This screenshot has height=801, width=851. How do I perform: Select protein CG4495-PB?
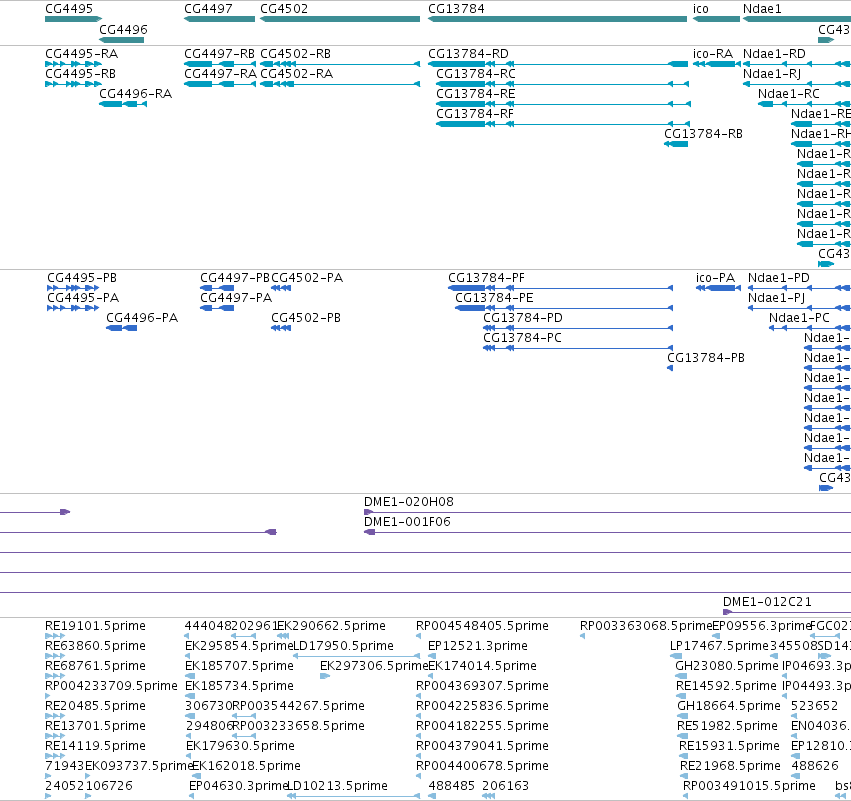[x=82, y=278]
